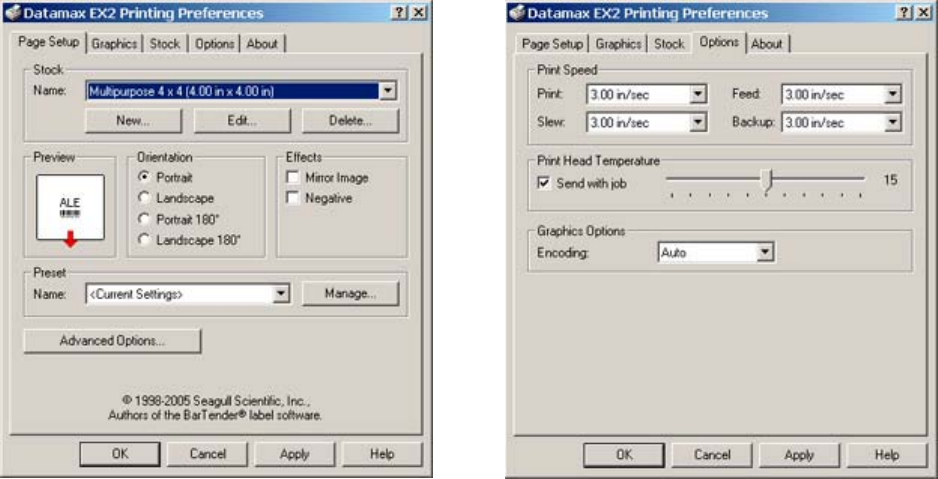Open Advanced Options... button
The height and width of the screenshot is (479, 938).
coord(112,341)
